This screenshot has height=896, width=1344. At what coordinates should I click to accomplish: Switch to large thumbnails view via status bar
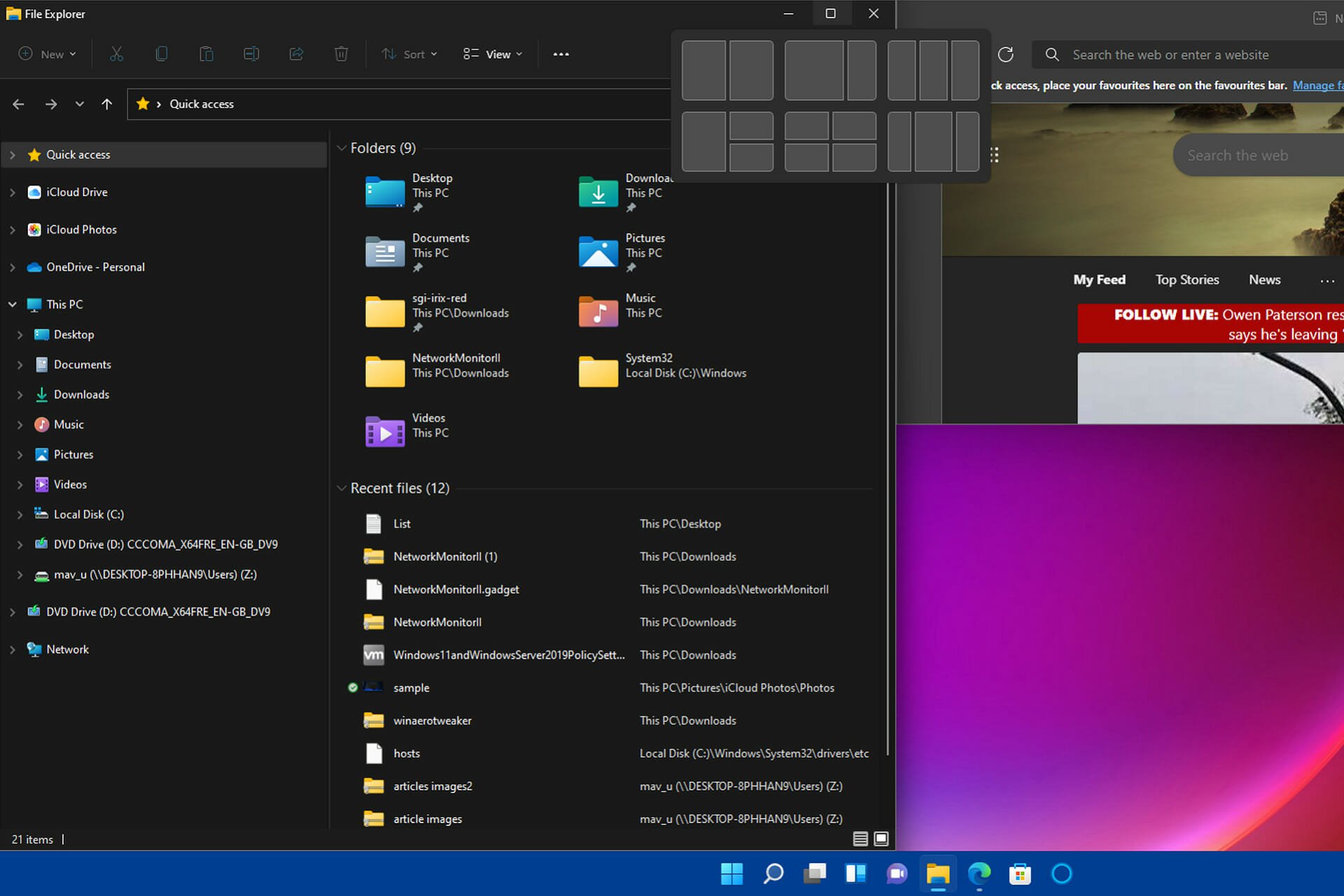[881, 839]
